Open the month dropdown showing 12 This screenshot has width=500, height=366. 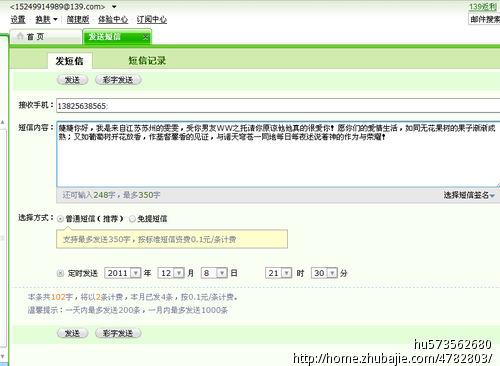coord(171,273)
